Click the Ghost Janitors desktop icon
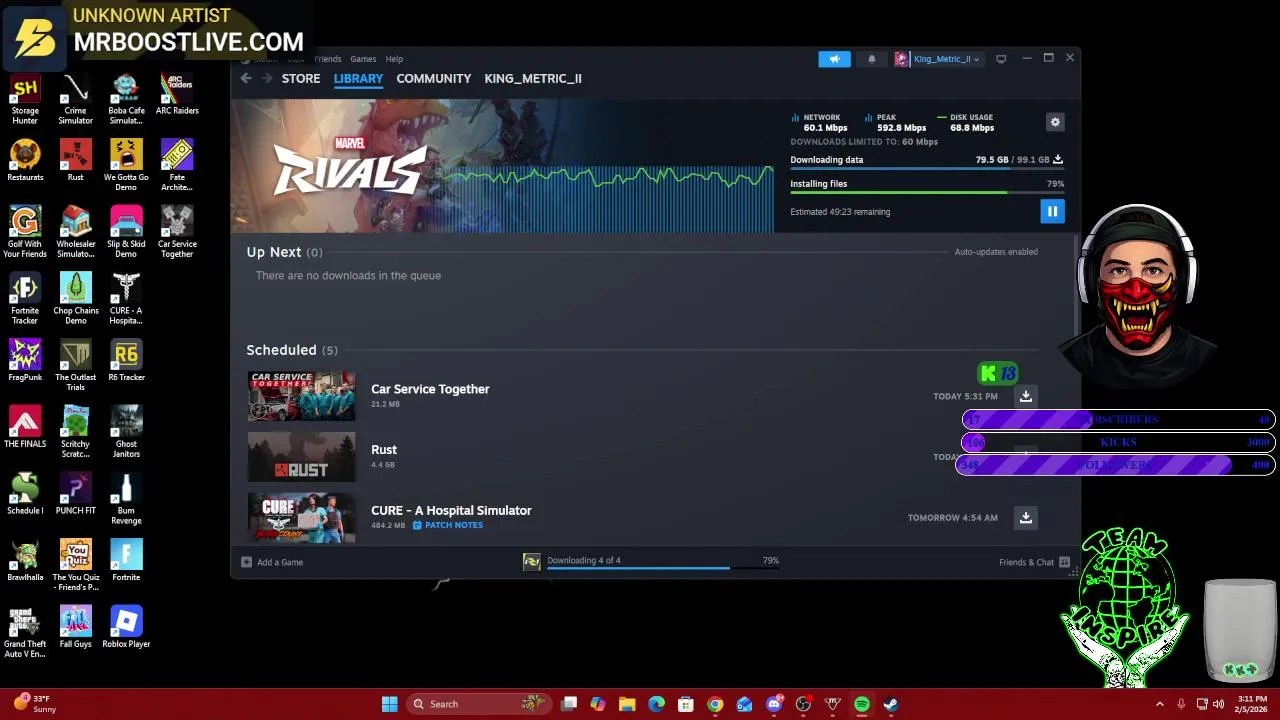The height and width of the screenshot is (720, 1280). (x=126, y=433)
